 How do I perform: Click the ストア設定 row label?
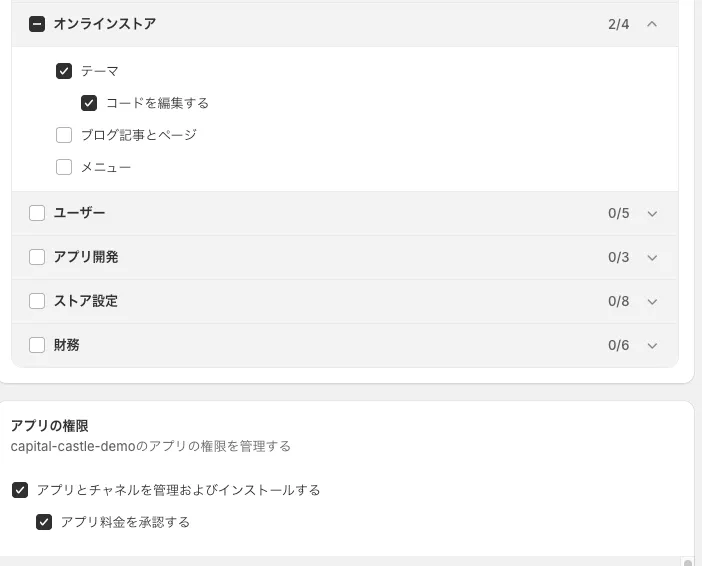[x=86, y=301]
